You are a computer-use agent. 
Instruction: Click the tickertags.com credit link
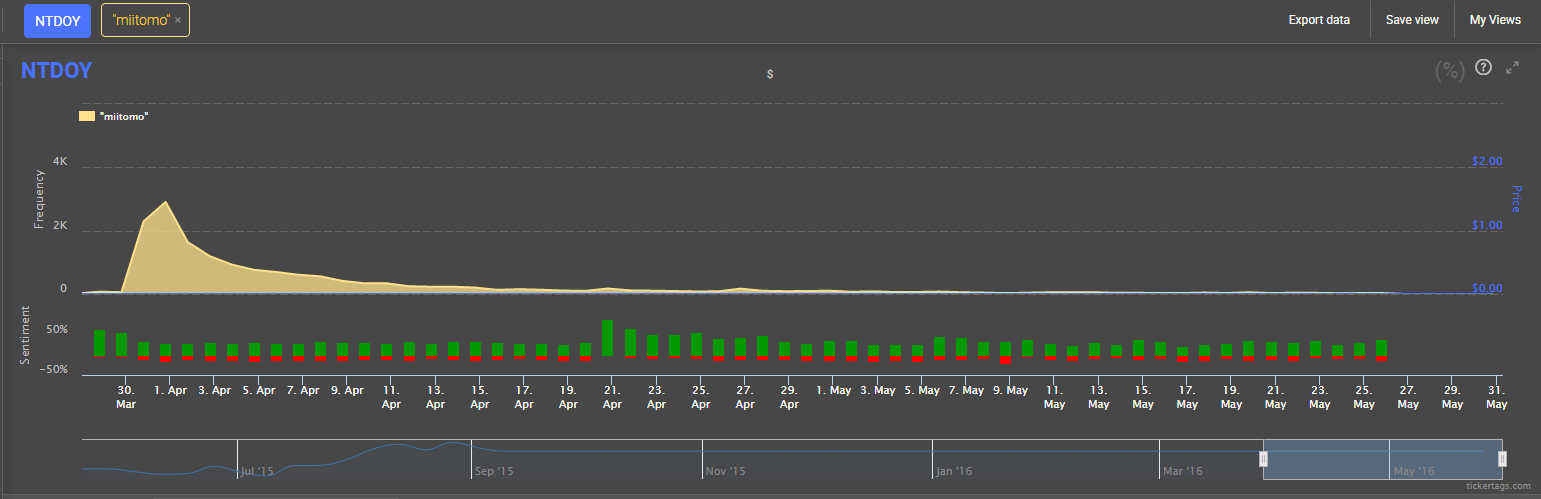[1497, 486]
